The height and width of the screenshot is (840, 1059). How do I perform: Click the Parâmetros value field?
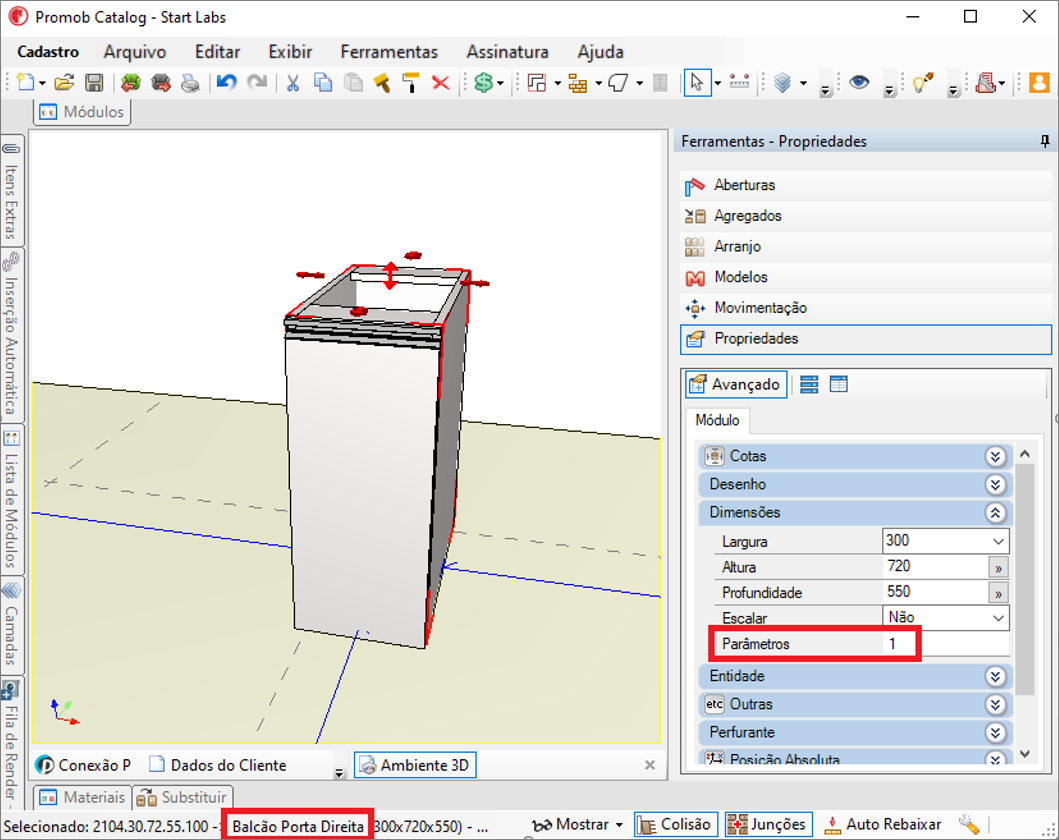tap(946, 644)
